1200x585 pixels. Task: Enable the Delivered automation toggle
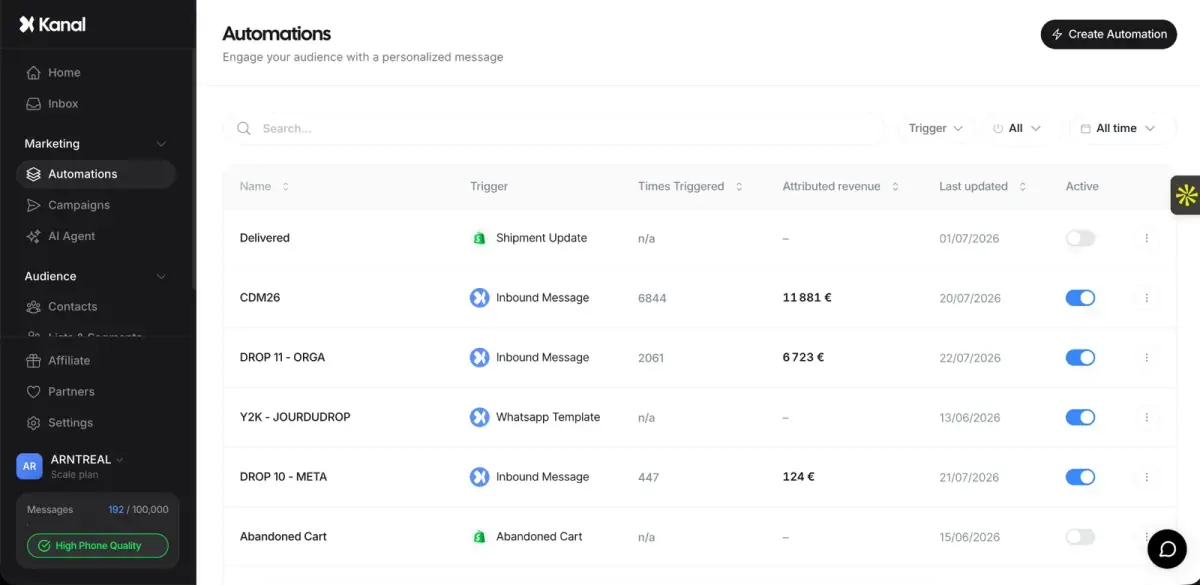coord(1080,238)
